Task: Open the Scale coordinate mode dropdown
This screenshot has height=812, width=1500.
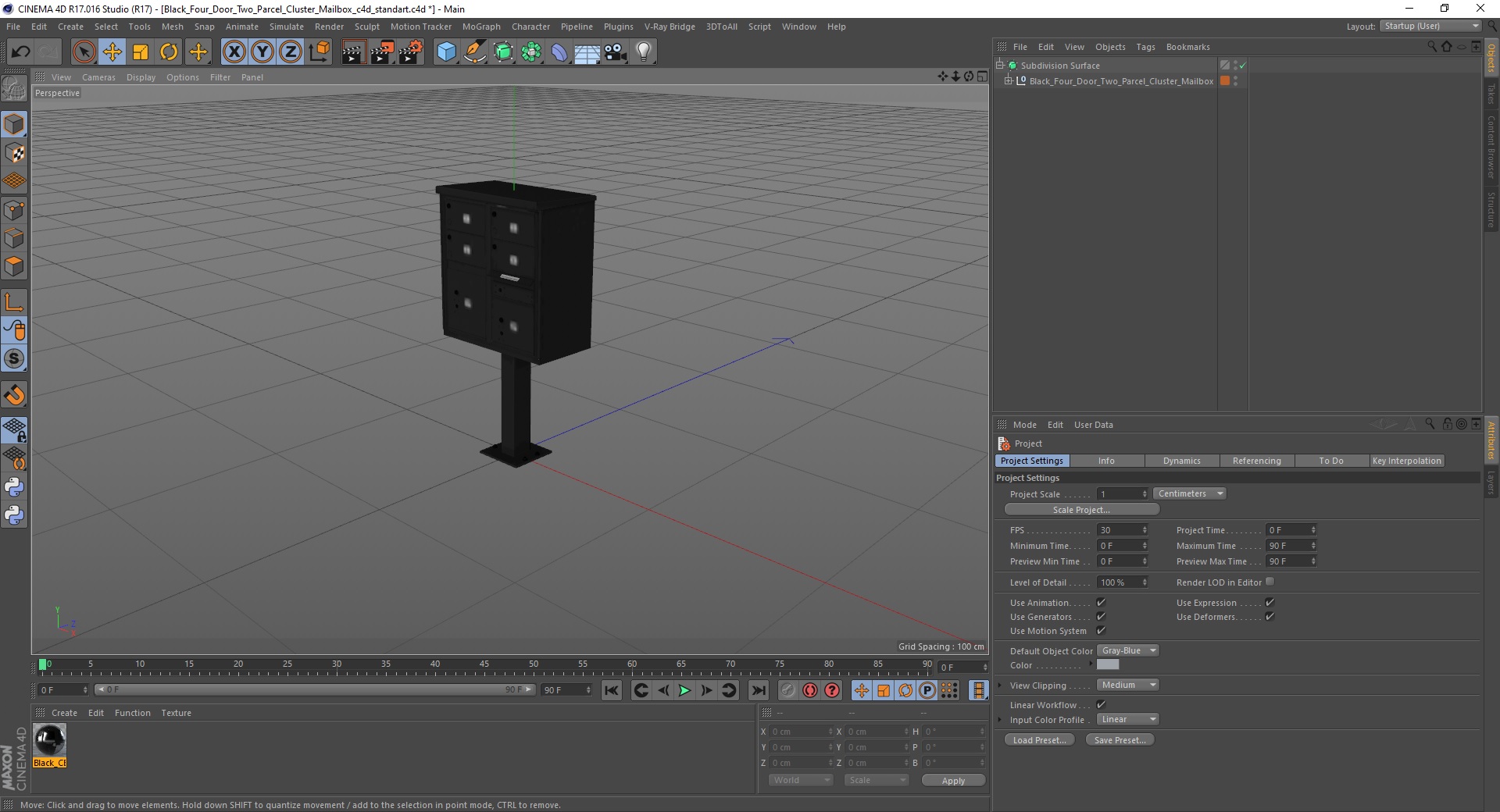Action: [877, 780]
